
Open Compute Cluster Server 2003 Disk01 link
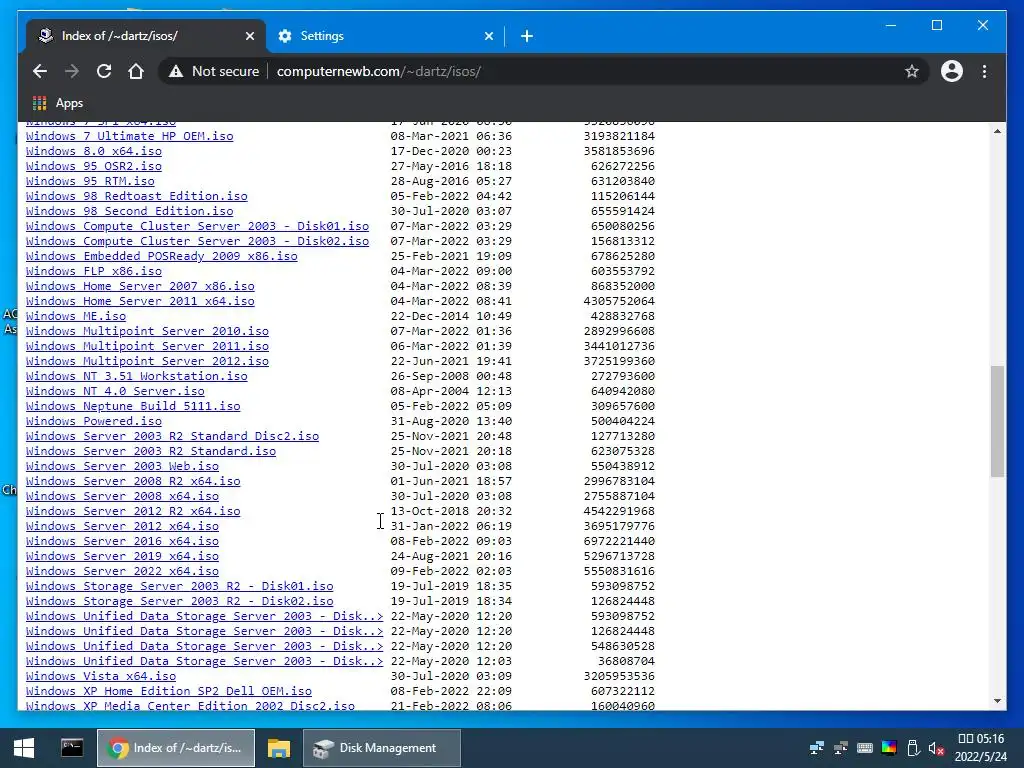click(197, 226)
